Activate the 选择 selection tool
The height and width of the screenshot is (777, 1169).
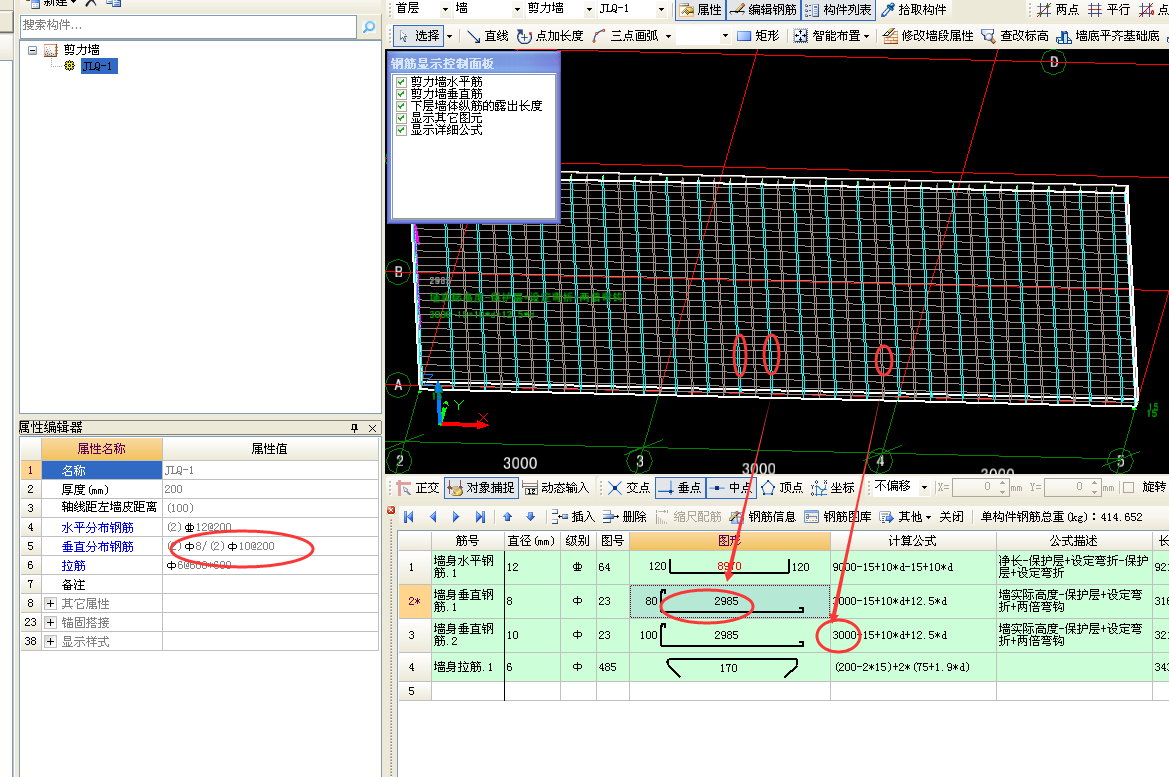418,36
